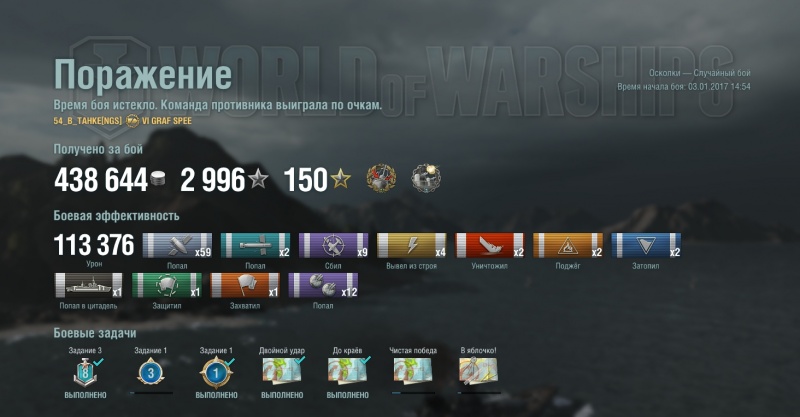Screen dimensions: 800x417
Task: Select the torpedo hits ribbon x2
Action: [255, 246]
